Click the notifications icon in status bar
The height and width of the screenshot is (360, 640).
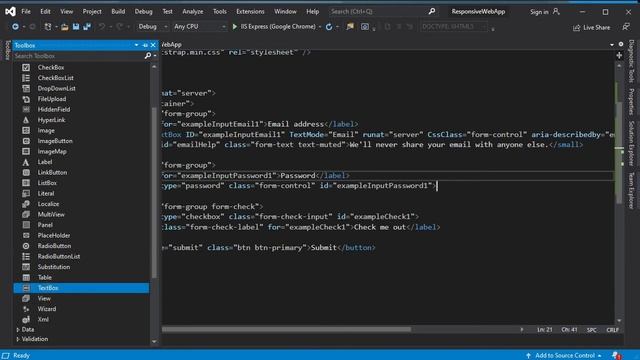tap(617, 356)
